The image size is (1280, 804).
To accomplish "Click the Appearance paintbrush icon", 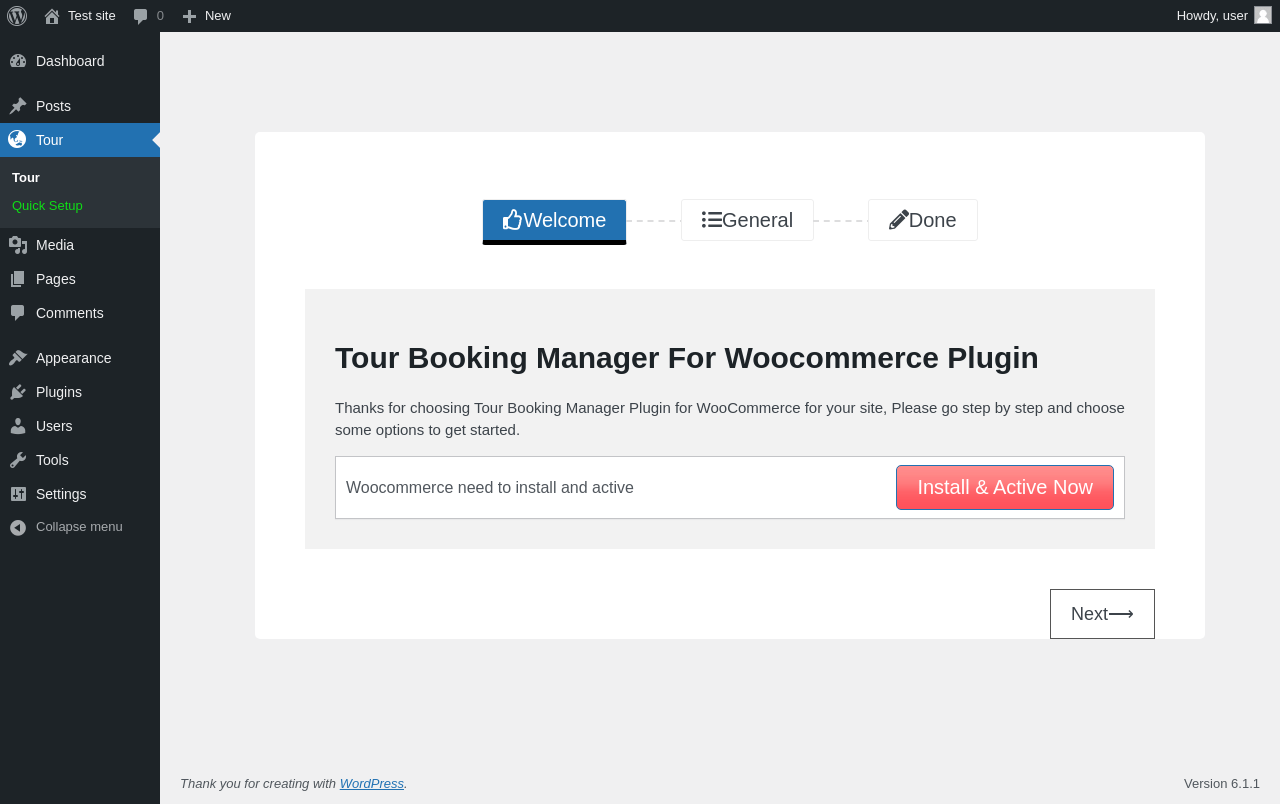I will pos(18,358).
